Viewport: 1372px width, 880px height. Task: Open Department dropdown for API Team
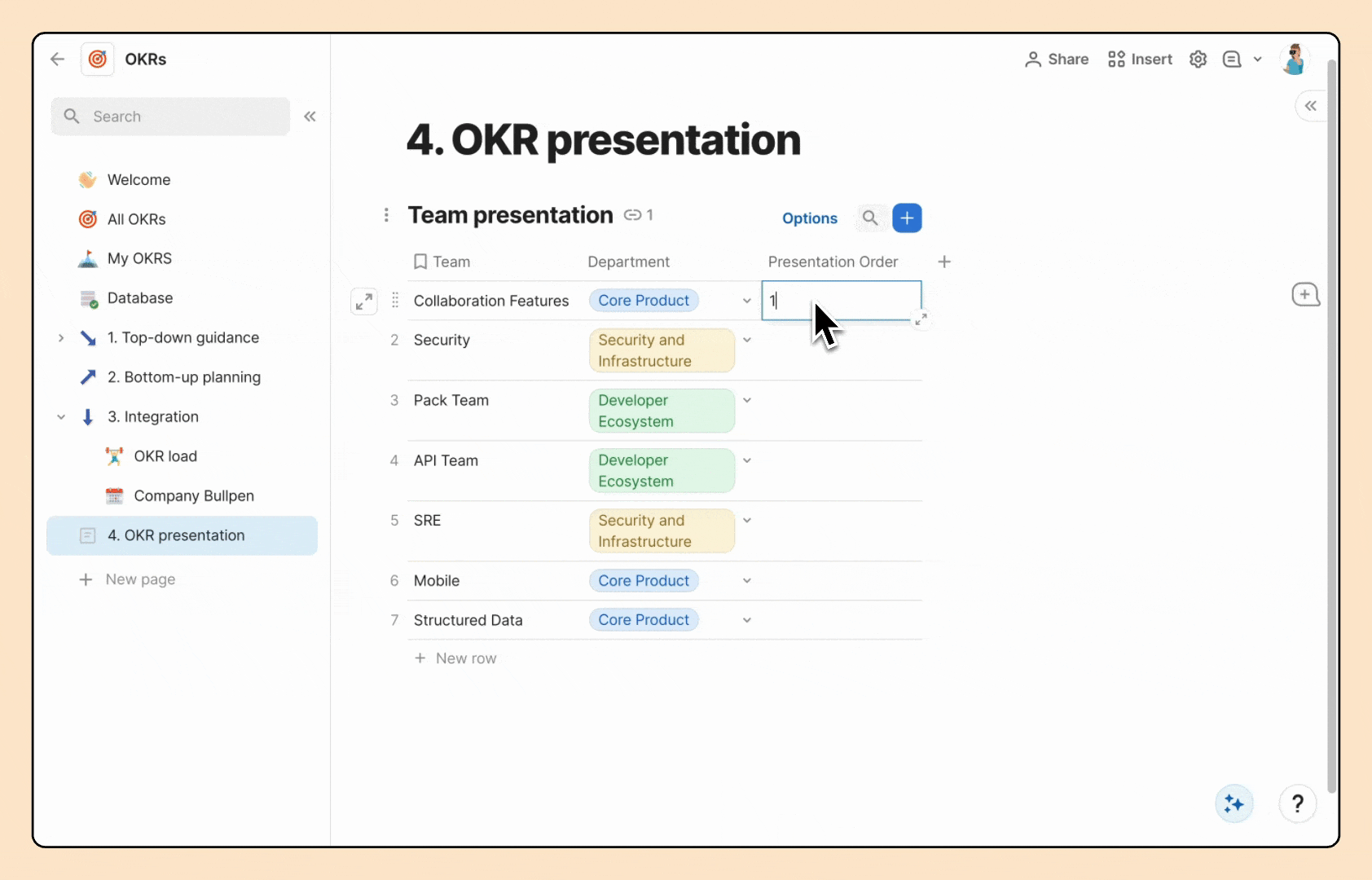point(746,460)
